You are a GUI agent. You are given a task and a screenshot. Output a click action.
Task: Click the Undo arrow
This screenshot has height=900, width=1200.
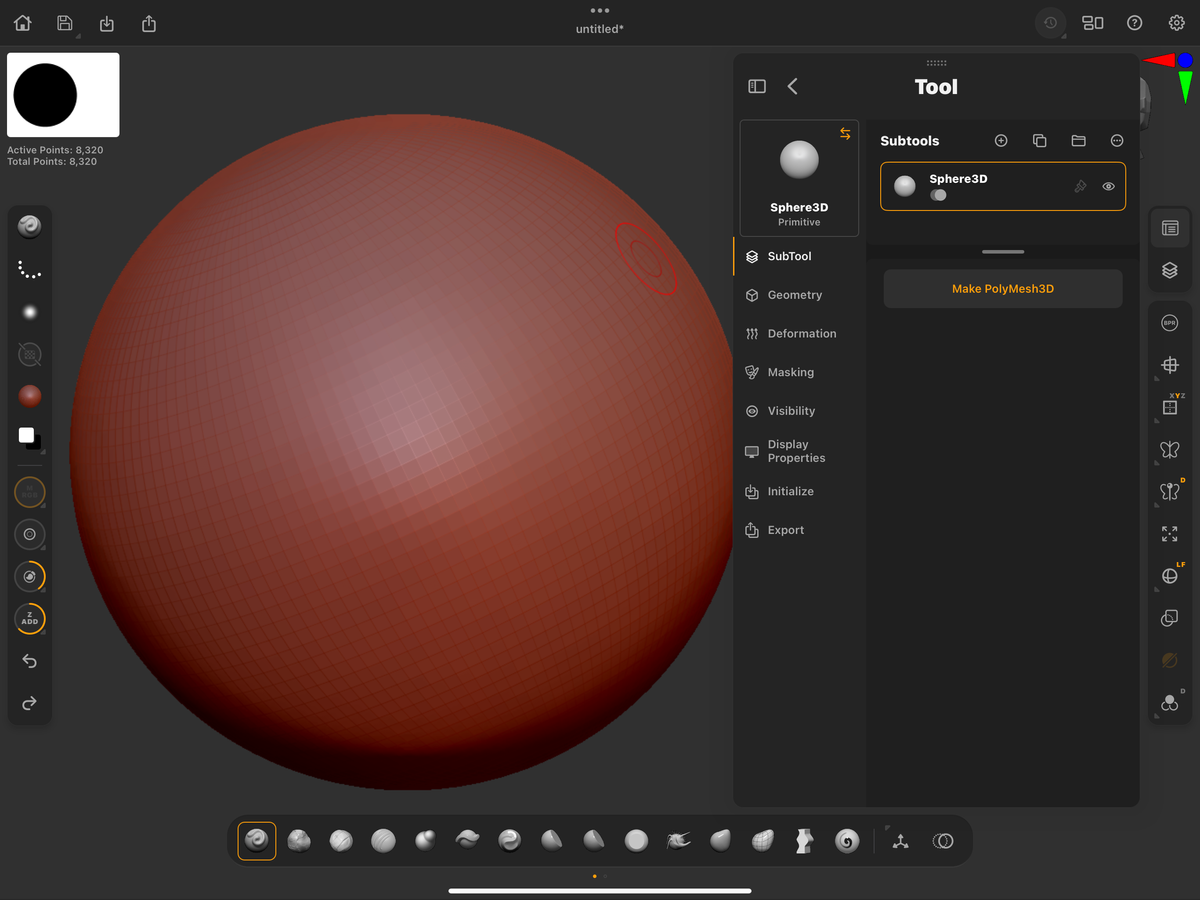pos(29,661)
